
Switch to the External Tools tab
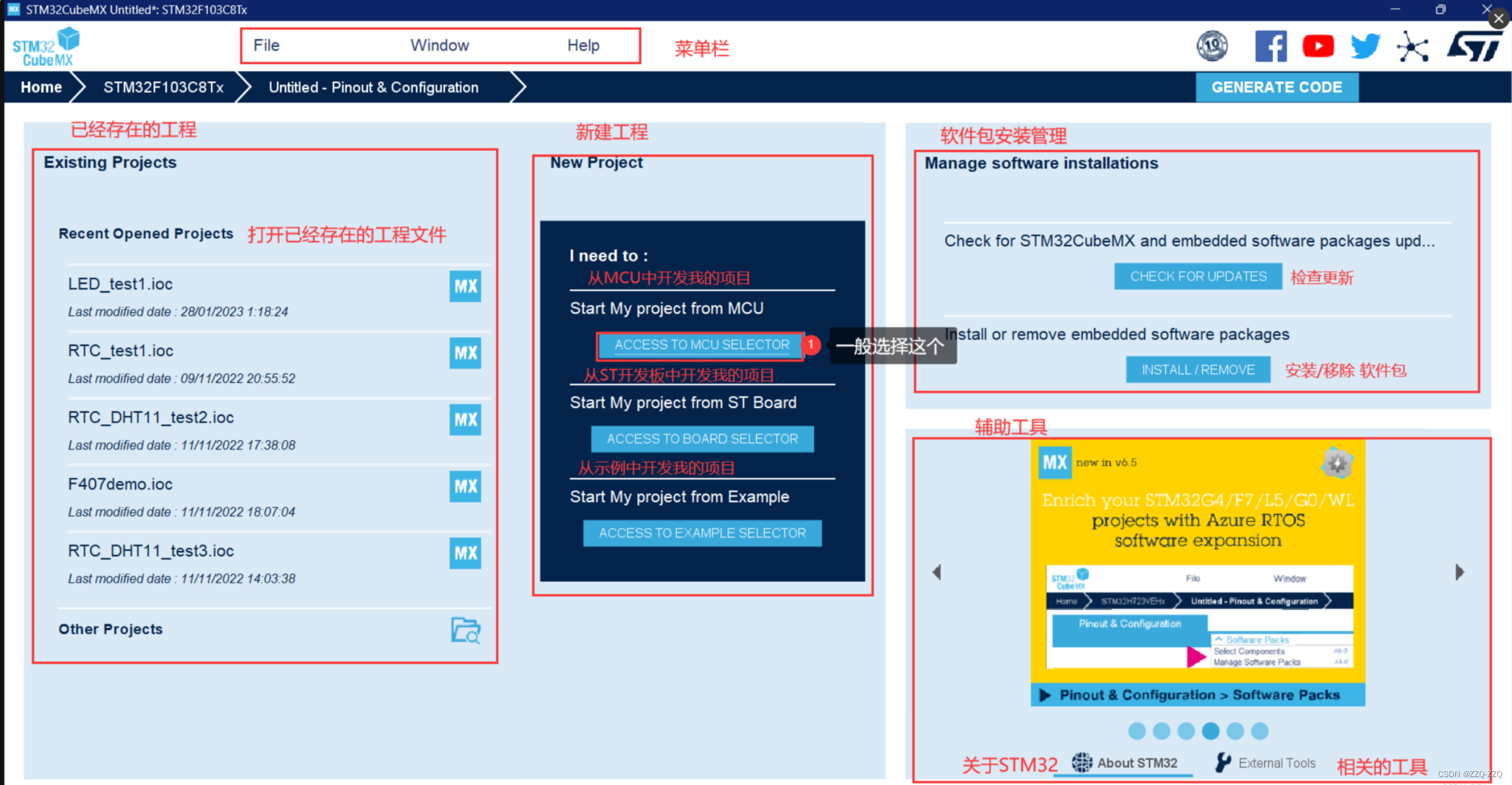point(1266,763)
